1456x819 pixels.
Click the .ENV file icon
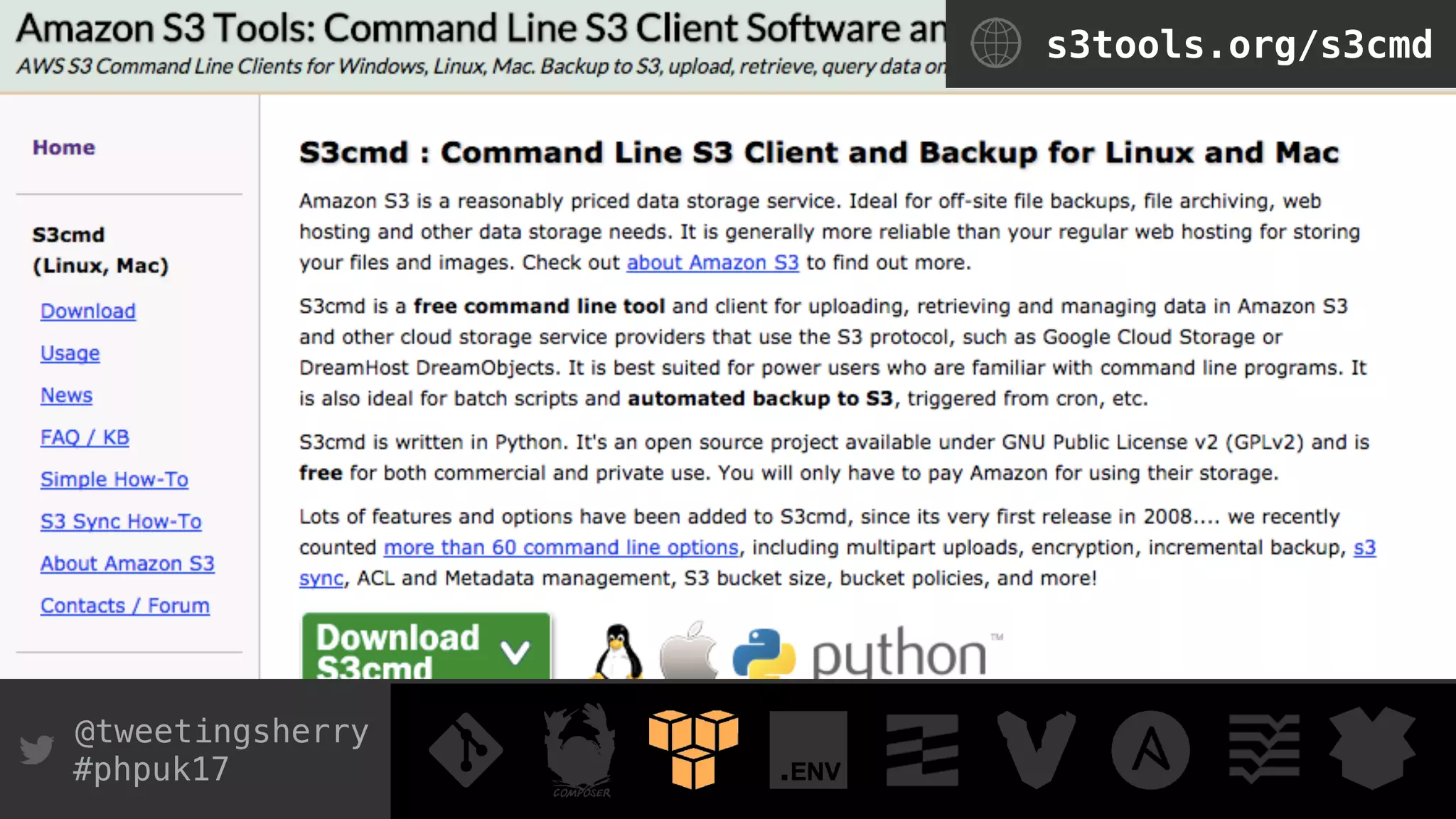point(808,750)
